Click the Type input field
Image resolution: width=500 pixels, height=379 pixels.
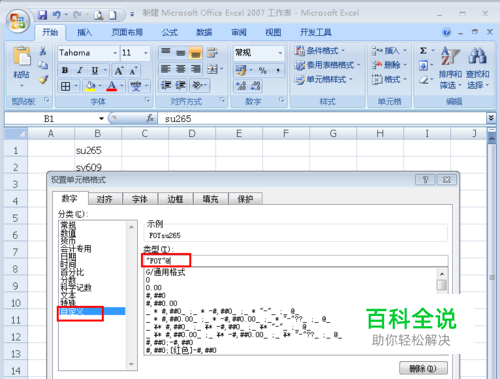pos(296,261)
